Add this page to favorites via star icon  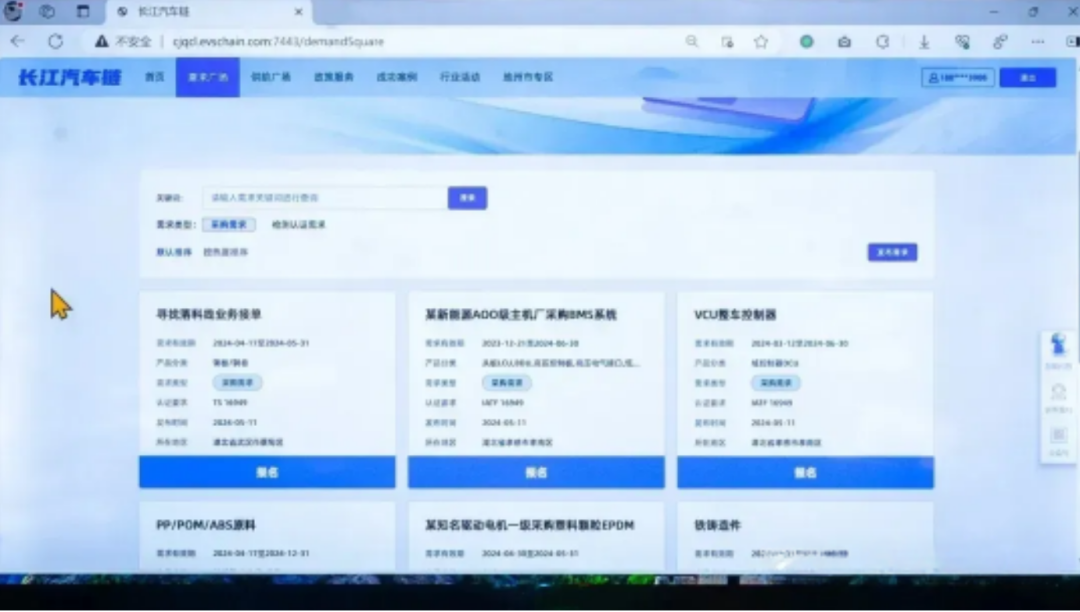tap(760, 42)
